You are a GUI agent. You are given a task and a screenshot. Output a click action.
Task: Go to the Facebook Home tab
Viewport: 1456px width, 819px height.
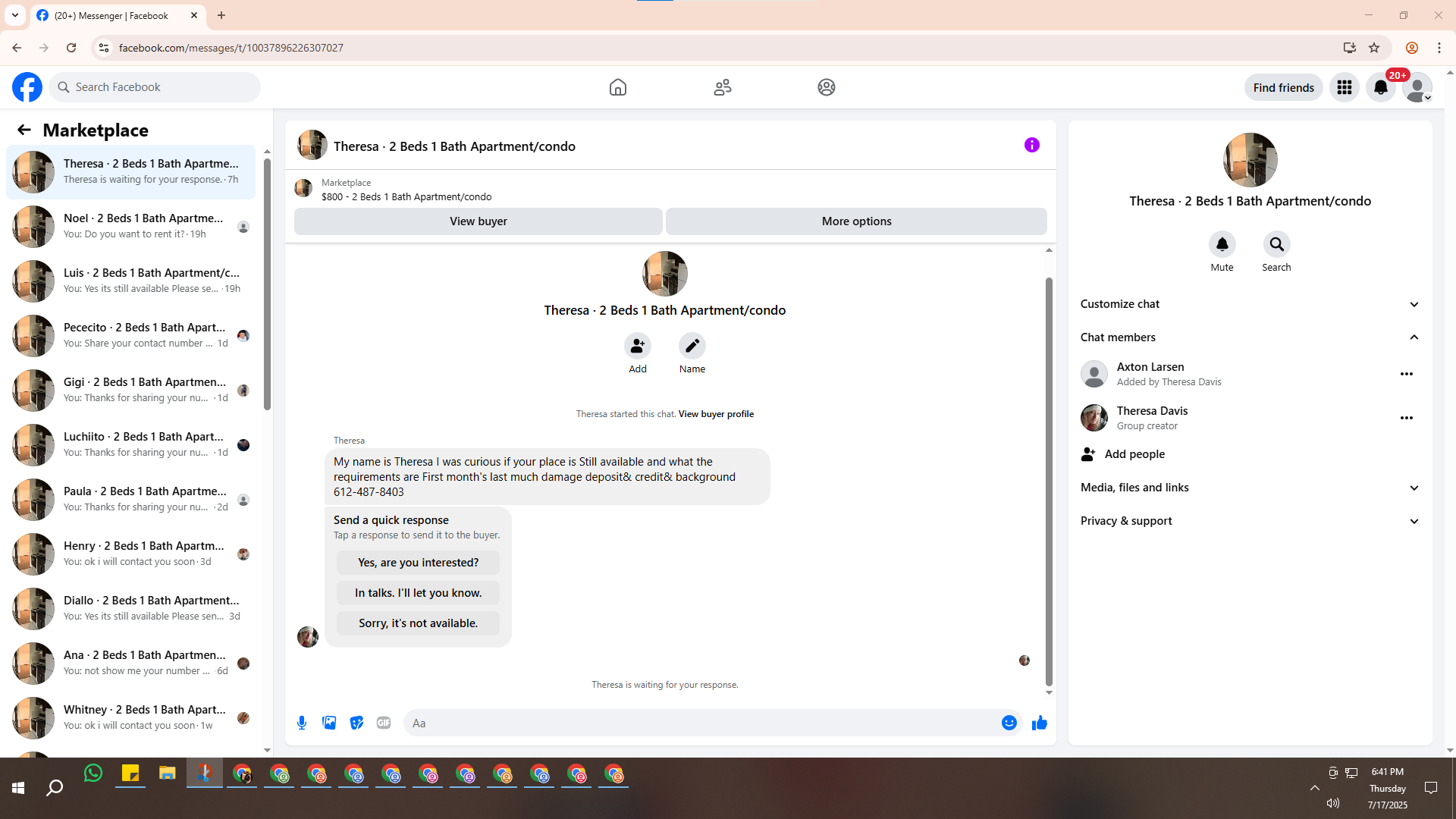pos(617,87)
